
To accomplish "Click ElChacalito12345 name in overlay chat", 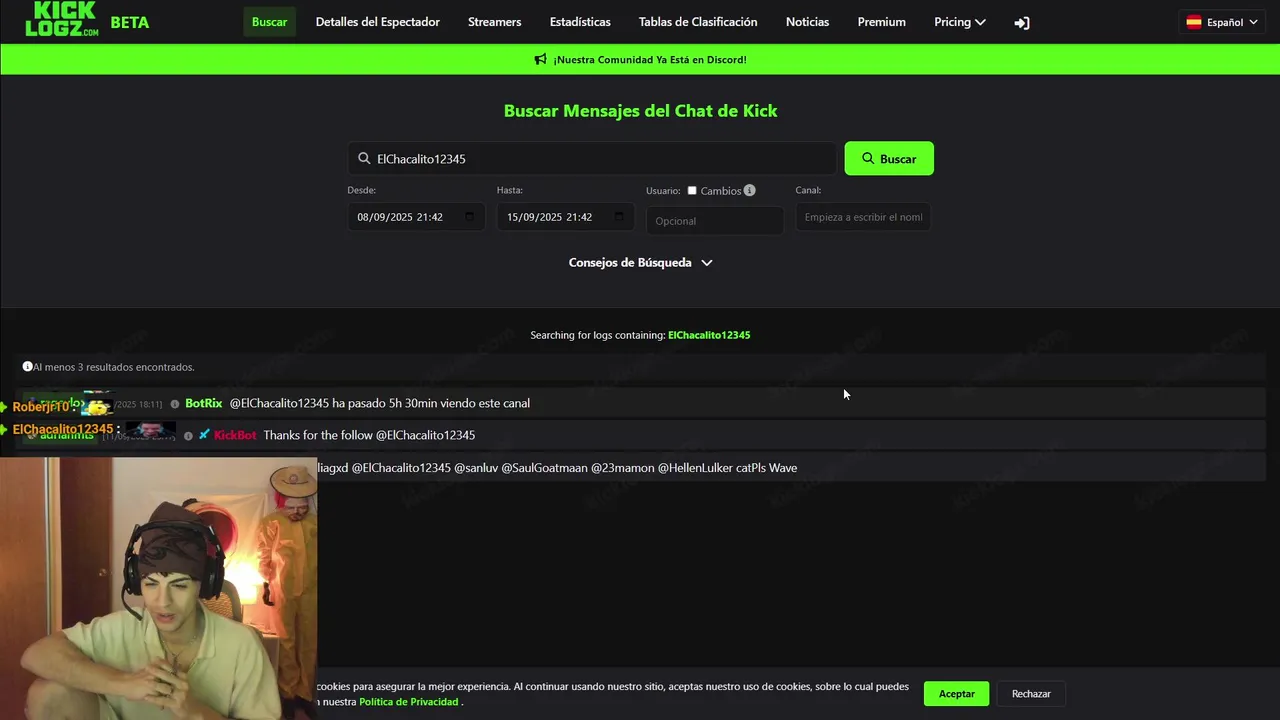I will pos(63,429).
